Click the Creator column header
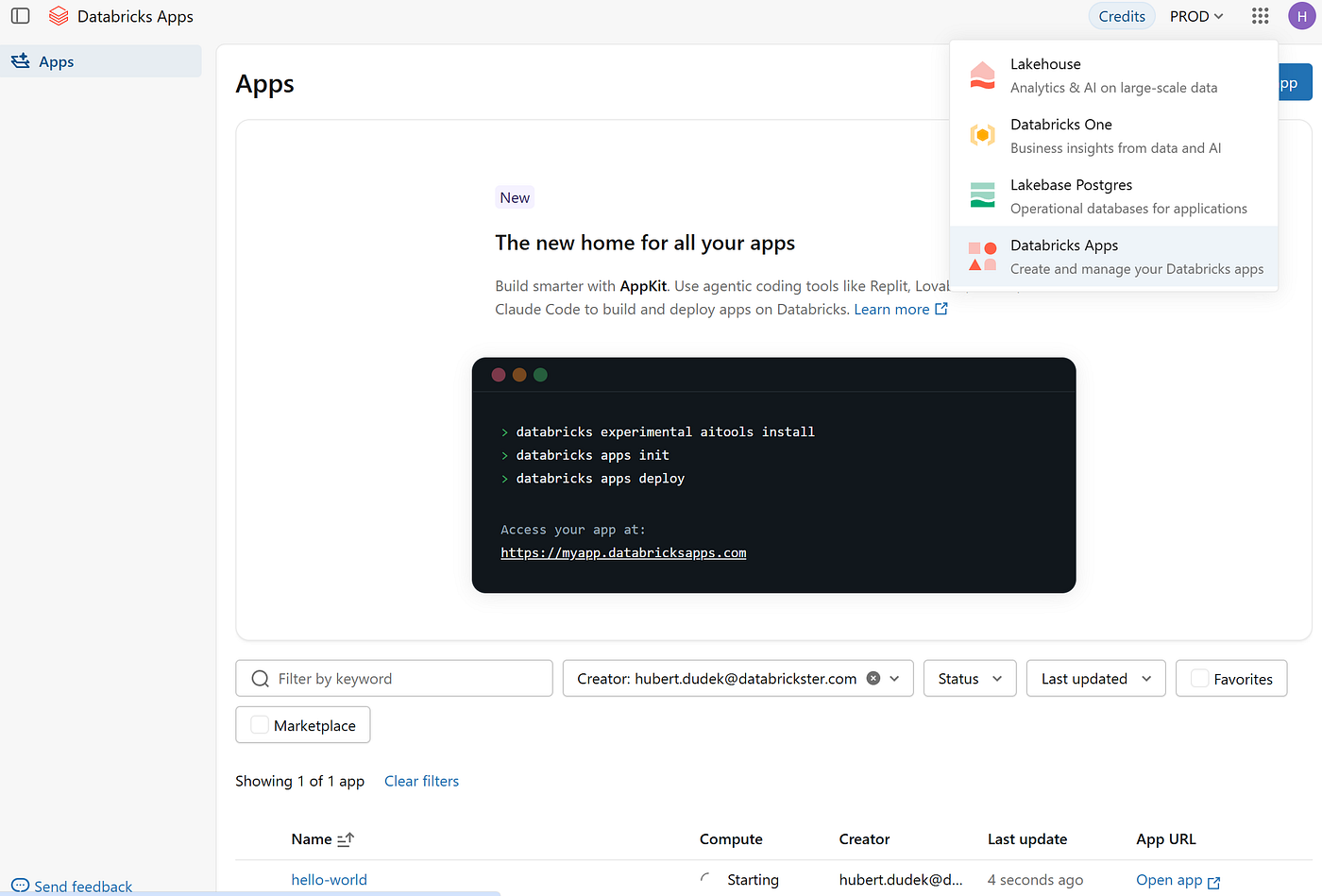Image resolution: width=1322 pixels, height=896 pixels. 864,839
